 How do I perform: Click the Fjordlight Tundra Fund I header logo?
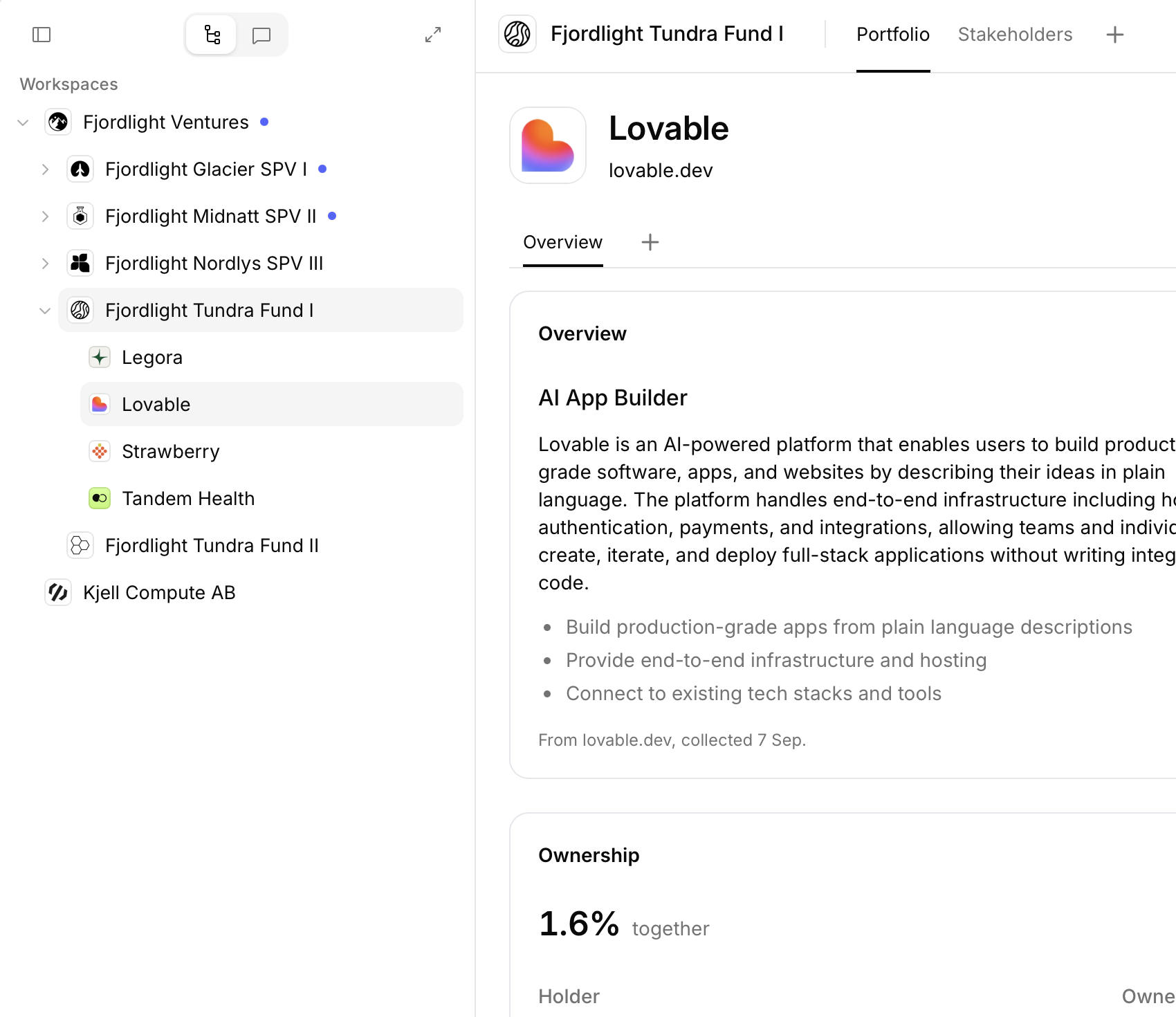(x=517, y=34)
